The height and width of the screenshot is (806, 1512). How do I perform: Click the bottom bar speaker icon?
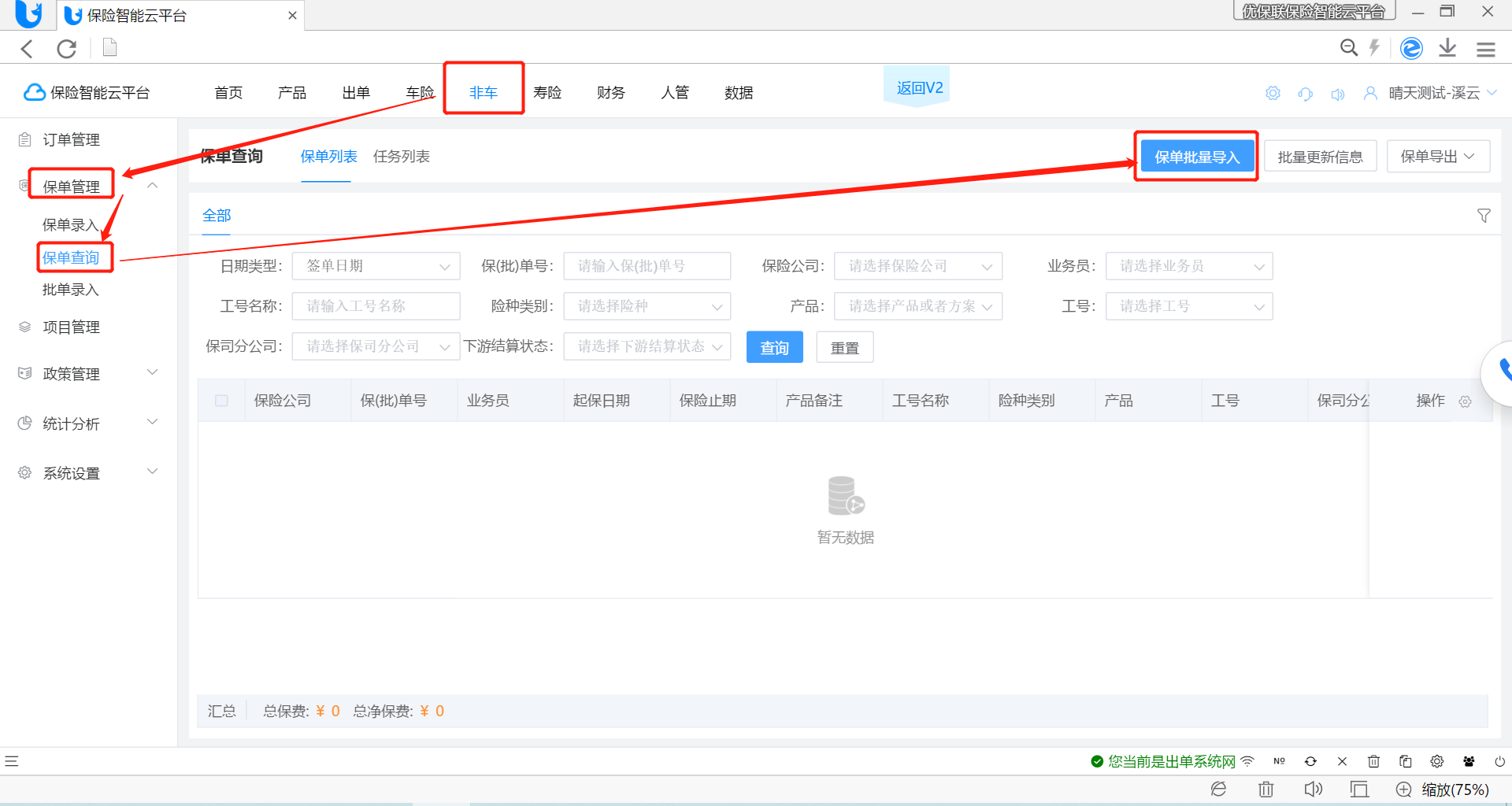pyautogui.click(x=1313, y=789)
